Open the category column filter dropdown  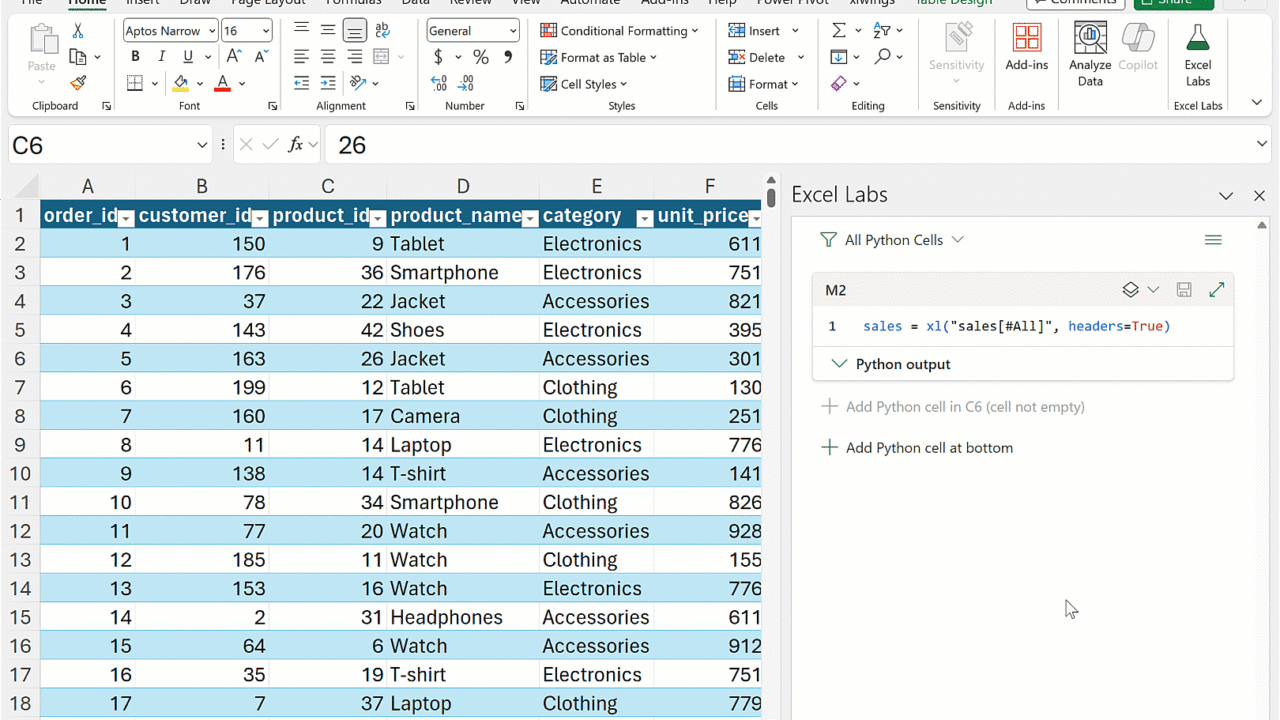[644, 217]
